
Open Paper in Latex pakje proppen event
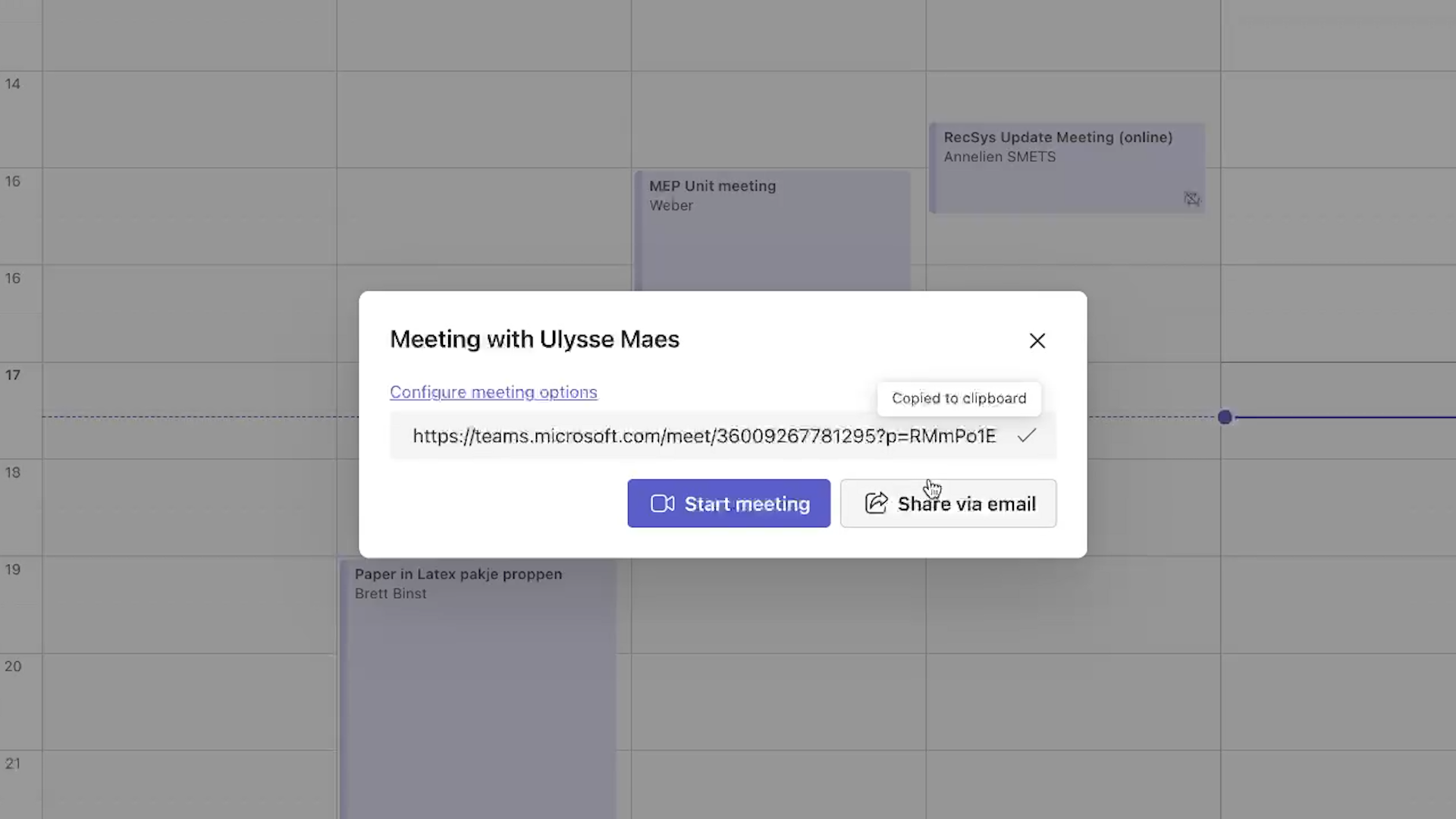[x=458, y=575]
